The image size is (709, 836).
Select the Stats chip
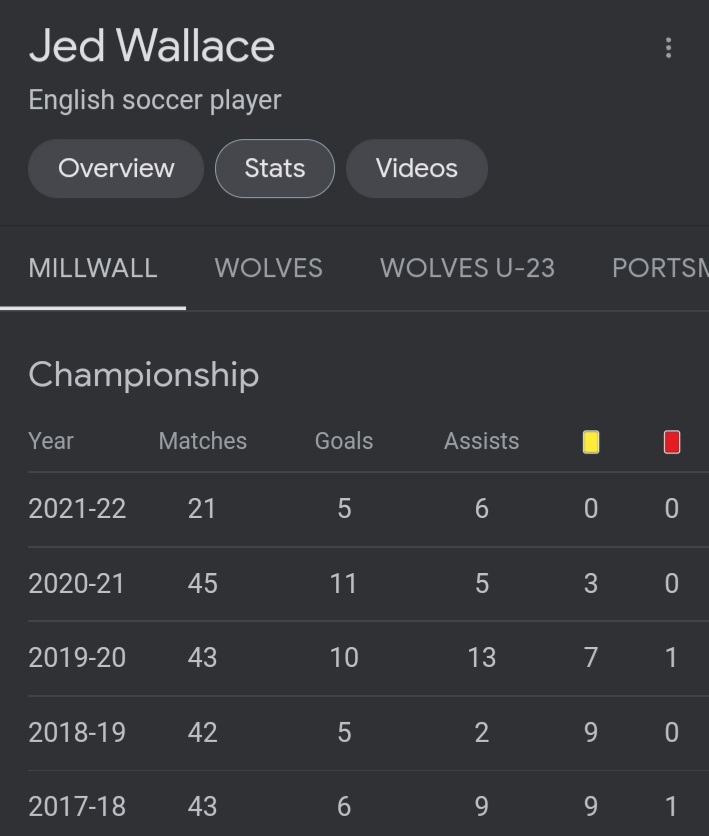tap(274, 168)
